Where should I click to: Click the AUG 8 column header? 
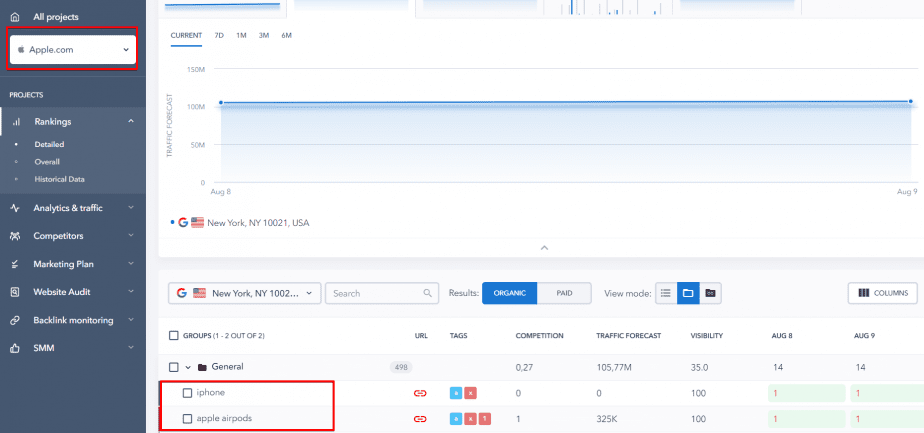783,336
